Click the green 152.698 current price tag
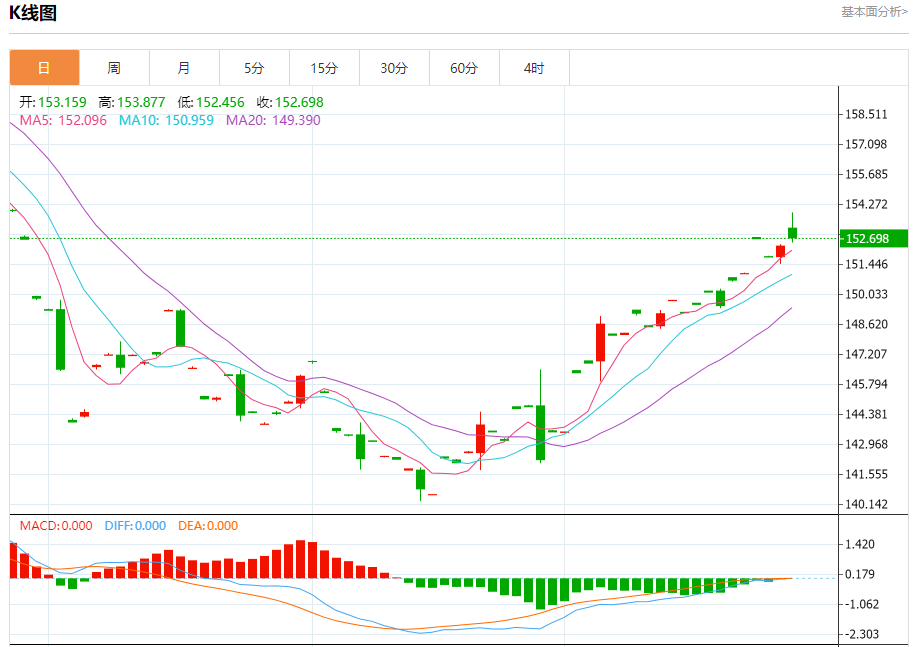Screen dimensions: 914x647 (872, 238)
